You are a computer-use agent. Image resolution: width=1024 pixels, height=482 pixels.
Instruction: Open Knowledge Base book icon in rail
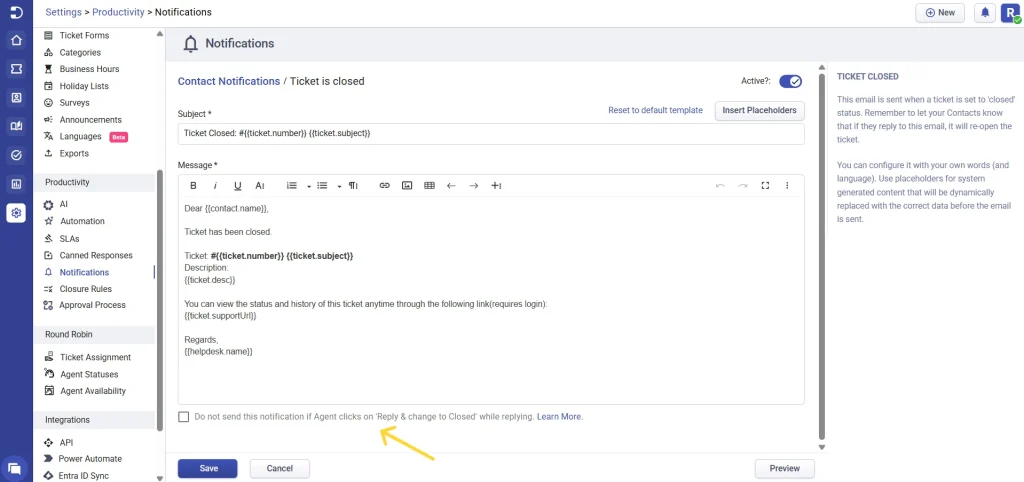(16, 127)
